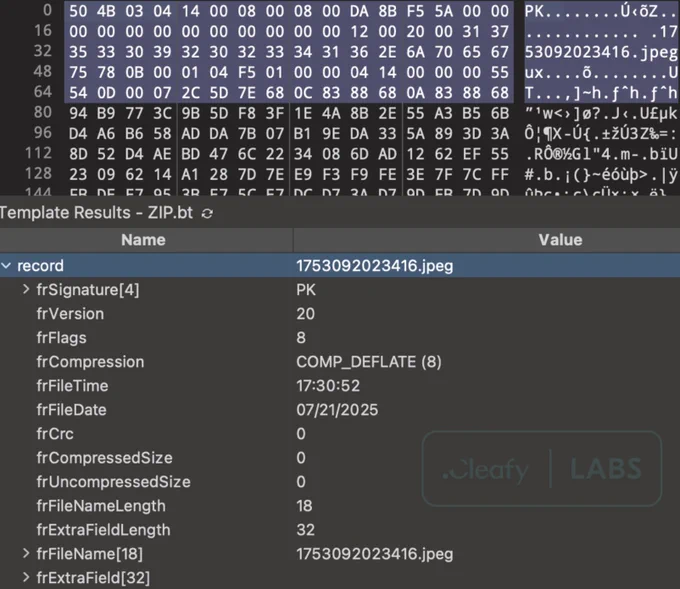This screenshot has height=589, width=680.
Task: Select the frFileDate row
Action: point(340,409)
